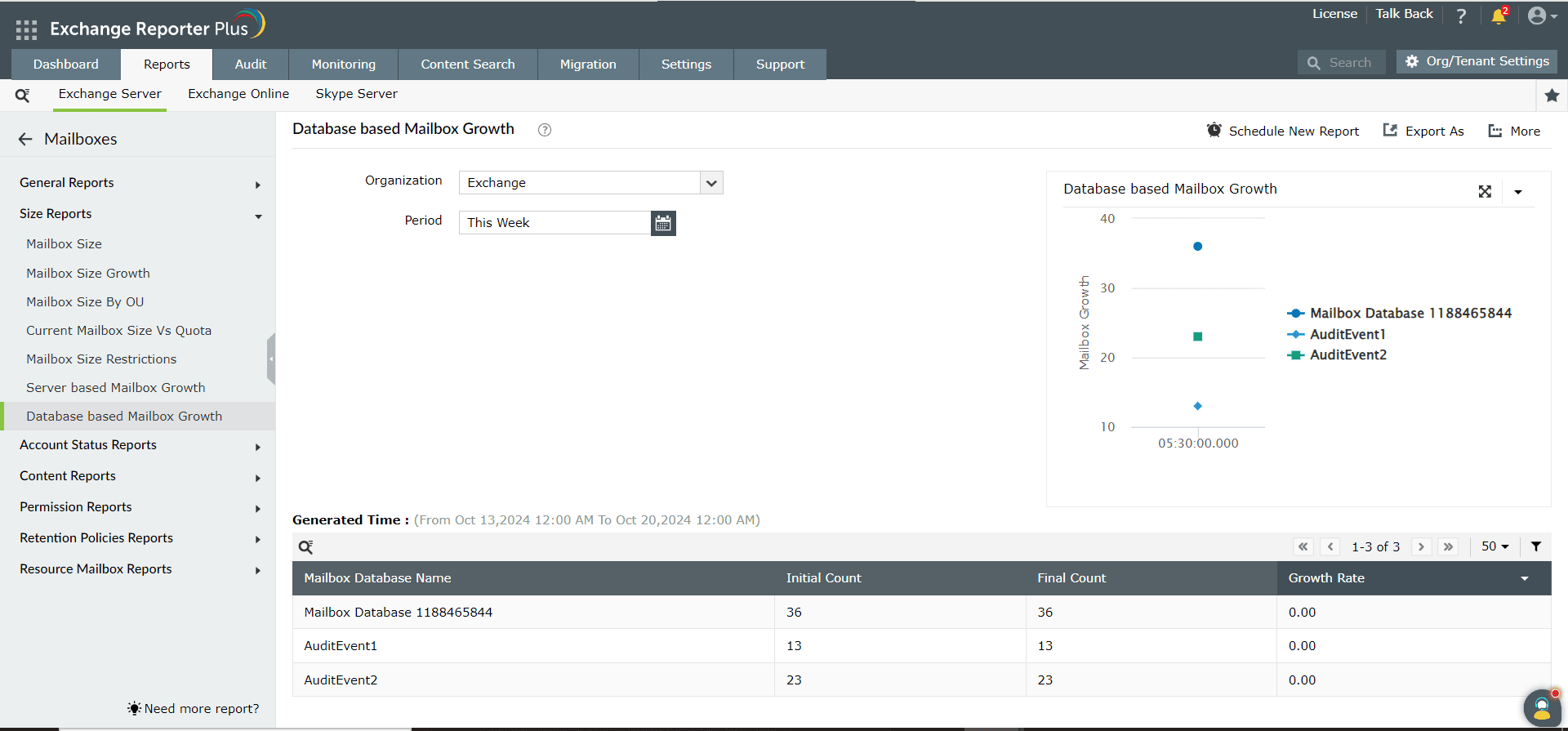The height and width of the screenshot is (731, 1568).
Task: Open the chat assistant avatar icon
Action: [x=1542, y=707]
